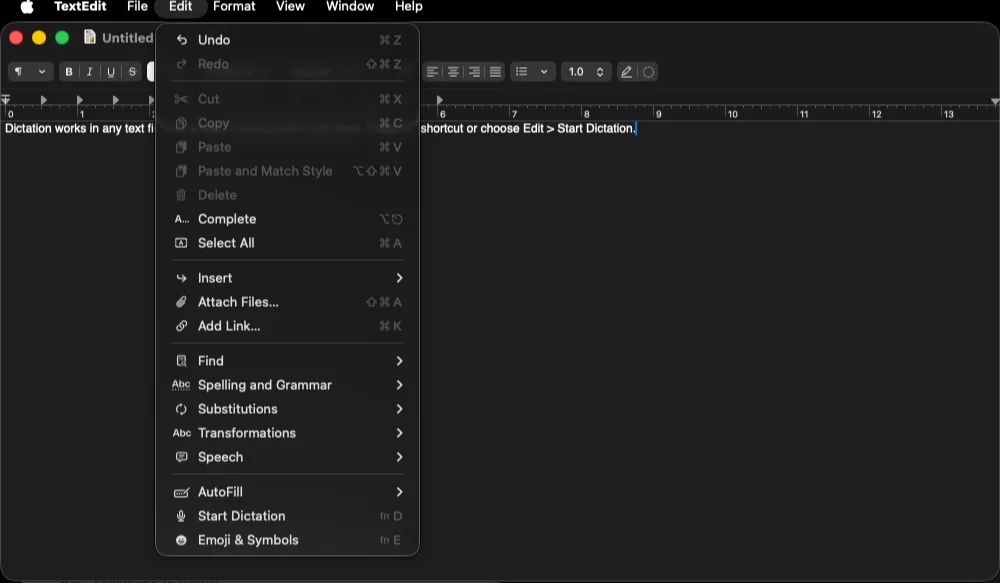1000x583 pixels.
Task: Click the left indent marker at ruler 0
Action: coord(5,100)
